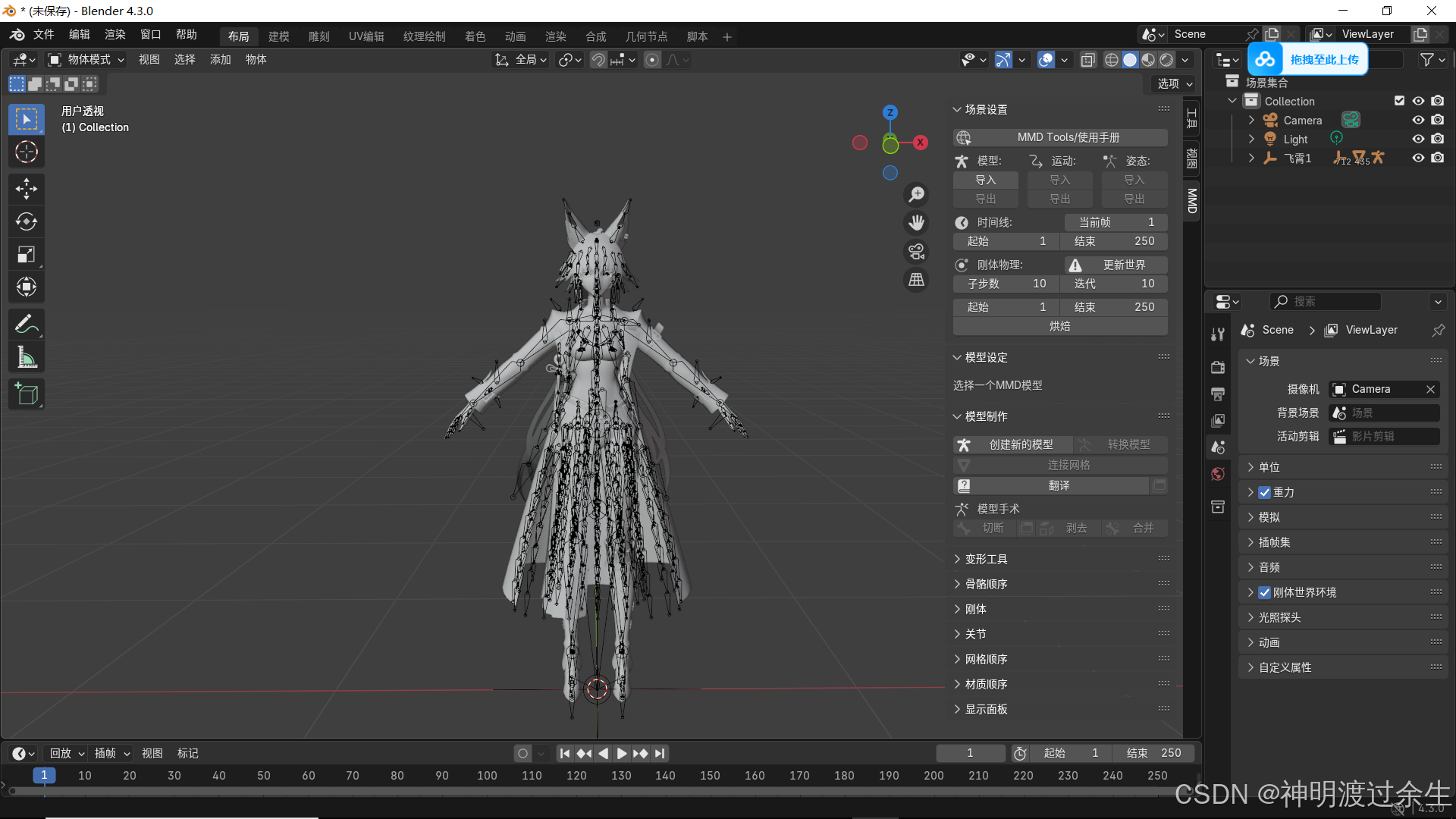Toggle the Rigid Body World checkbox

point(1264,592)
